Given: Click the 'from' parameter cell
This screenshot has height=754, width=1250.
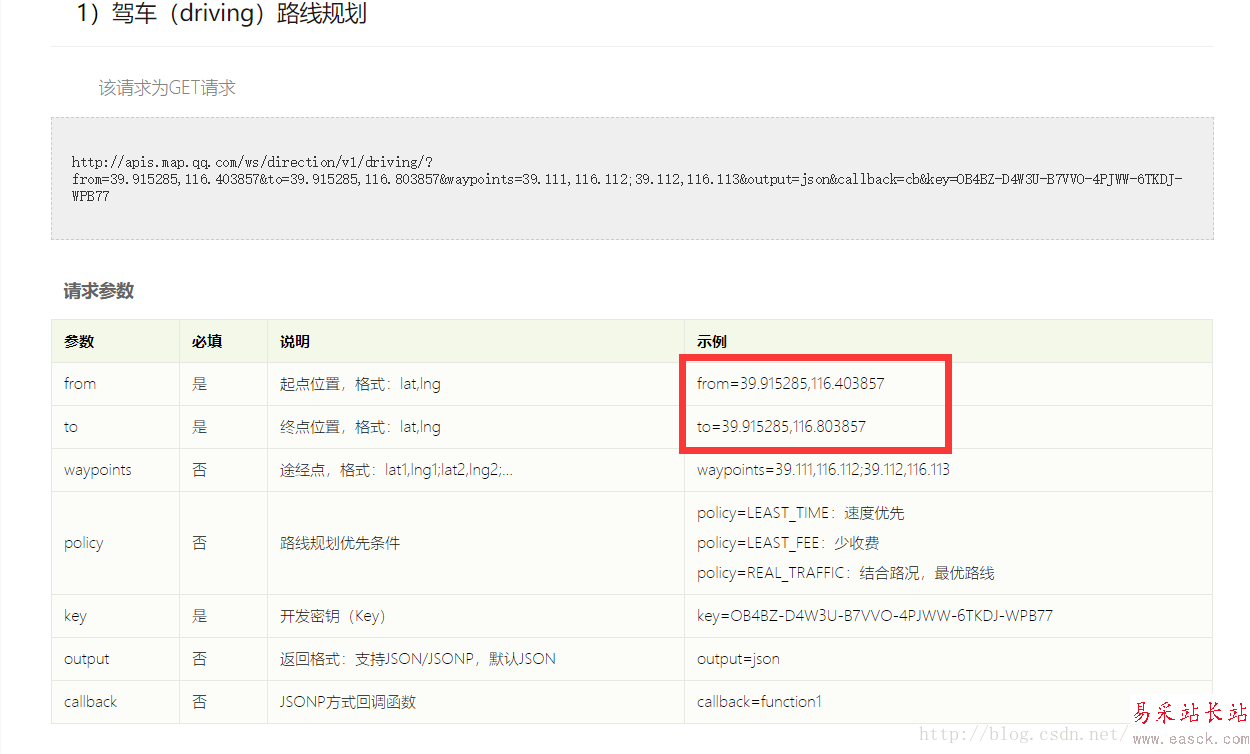Looking at the screenshot, I should 80,384.
